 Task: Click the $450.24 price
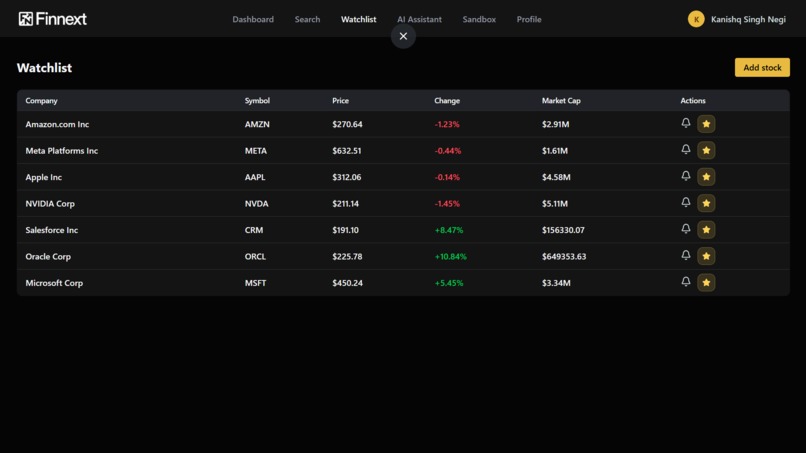pyautogui.click(x=347, y=283)
